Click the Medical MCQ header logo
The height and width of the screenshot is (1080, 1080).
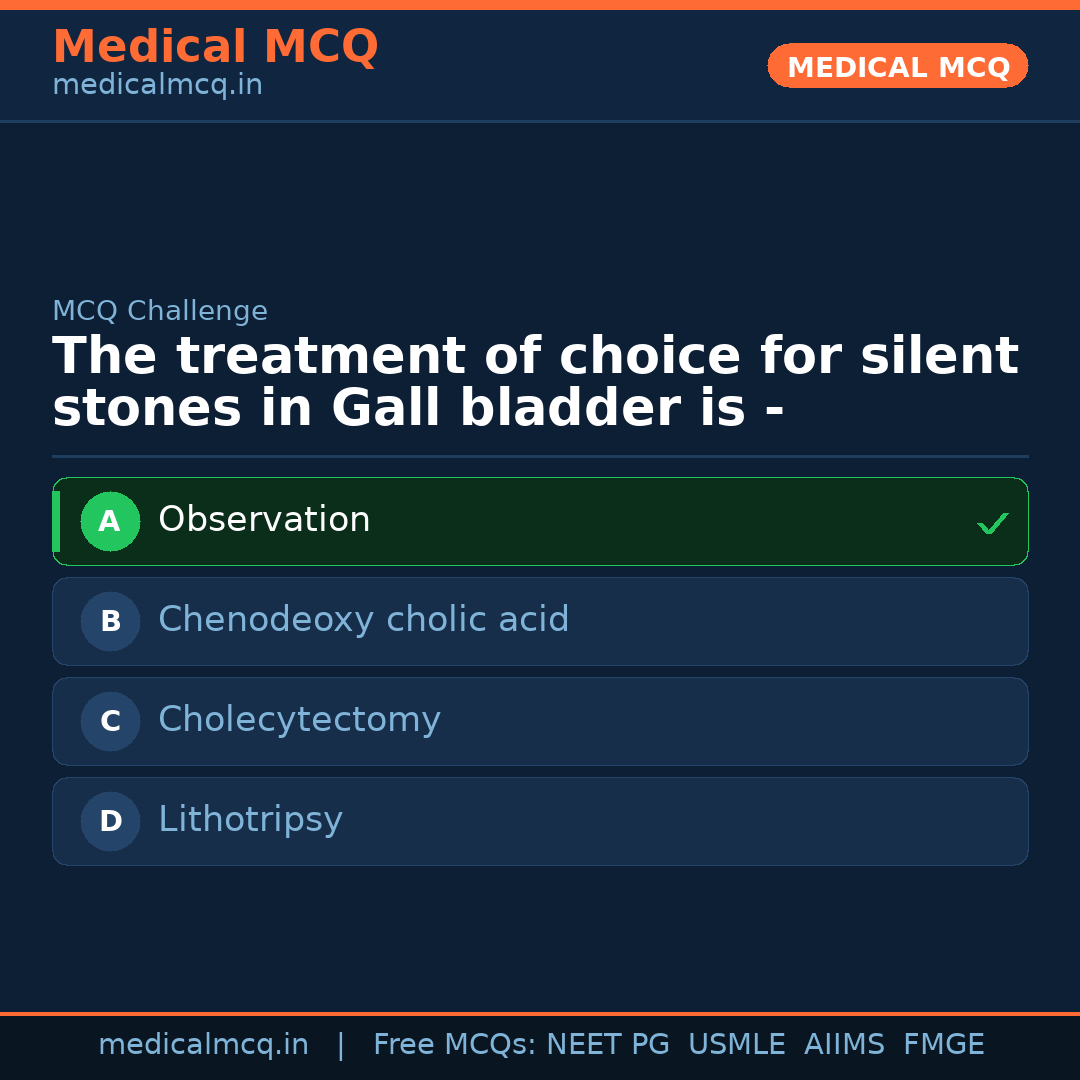[x=215, y=46]
